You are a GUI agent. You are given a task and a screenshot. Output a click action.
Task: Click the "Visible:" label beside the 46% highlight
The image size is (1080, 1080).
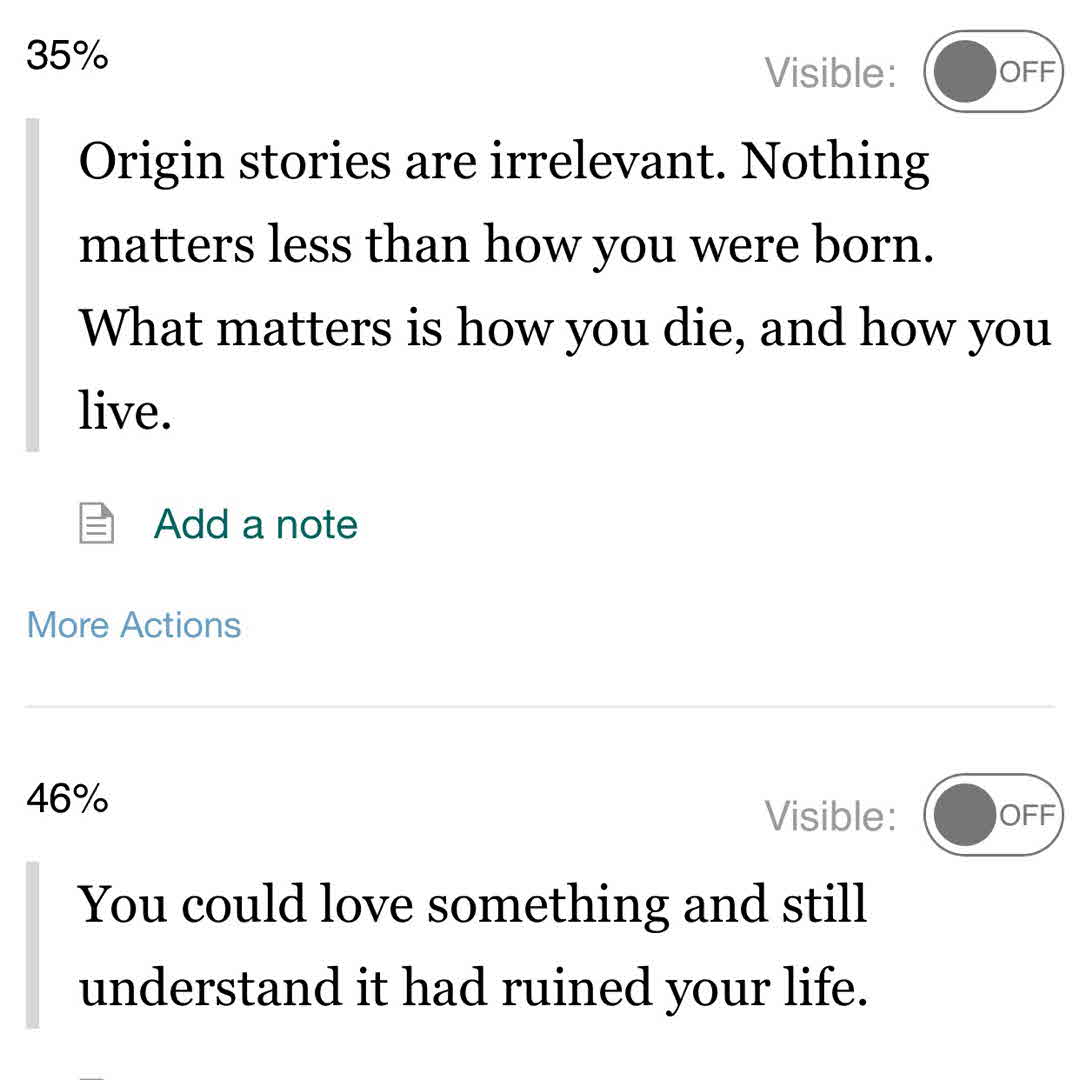click(x=830, y=816)
